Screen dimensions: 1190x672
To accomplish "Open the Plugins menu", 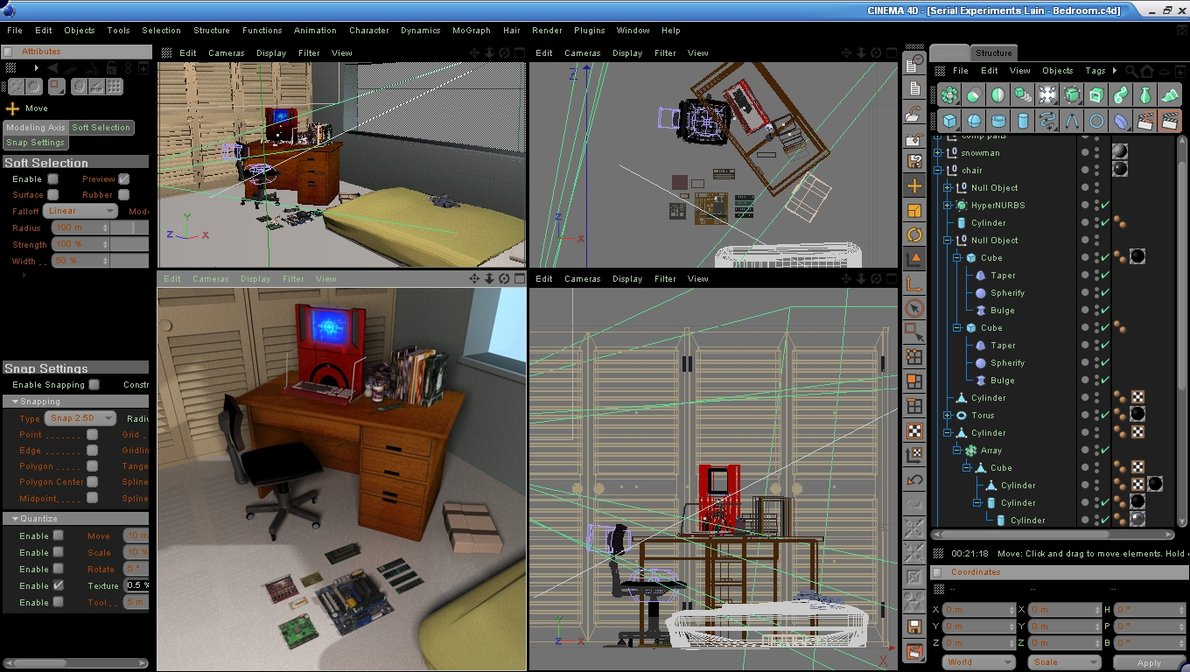I will (589, 30).
